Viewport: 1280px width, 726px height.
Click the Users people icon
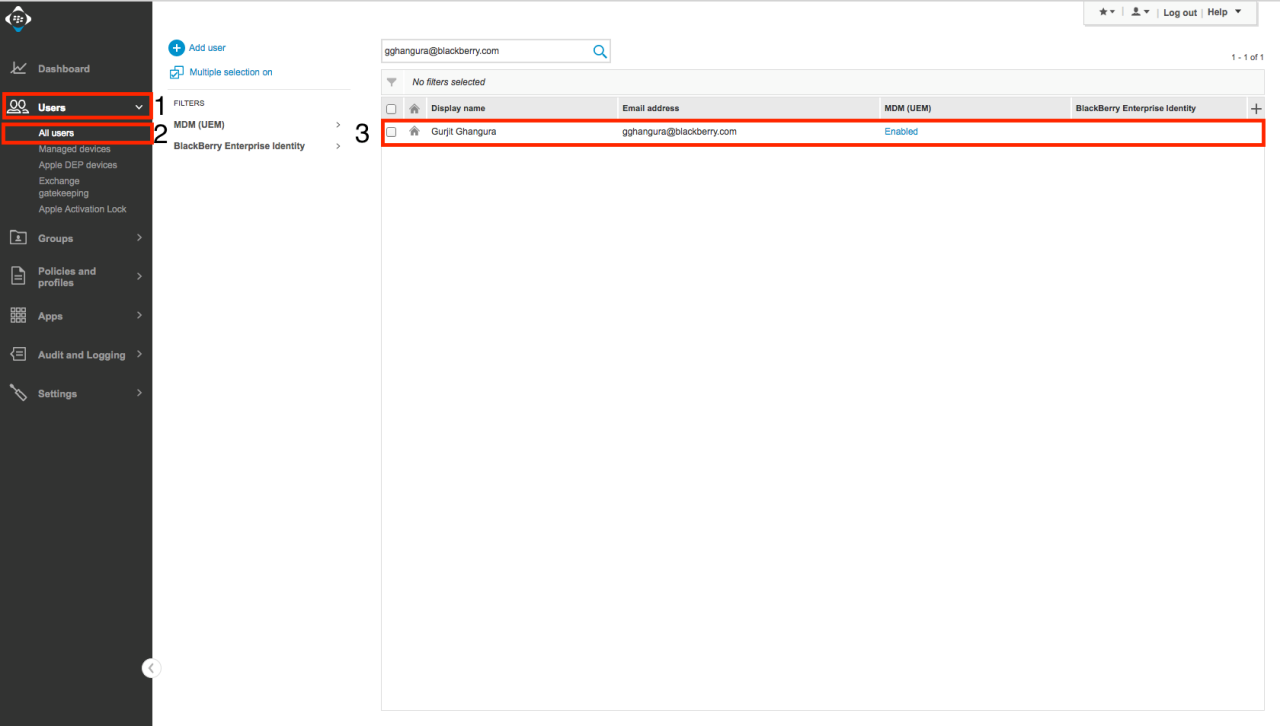pos(18,107)
